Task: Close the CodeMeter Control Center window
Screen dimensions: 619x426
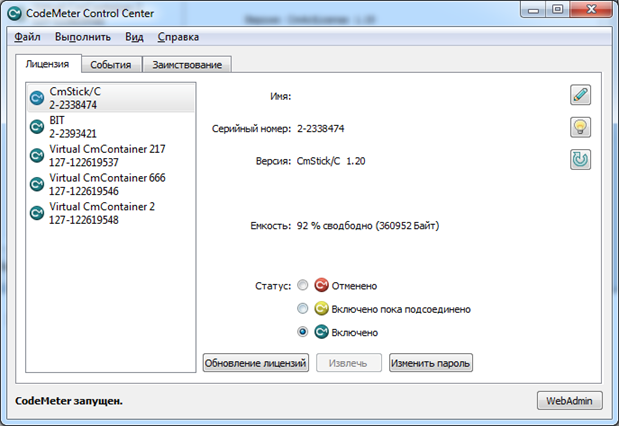Action: (x=591, y=9)
